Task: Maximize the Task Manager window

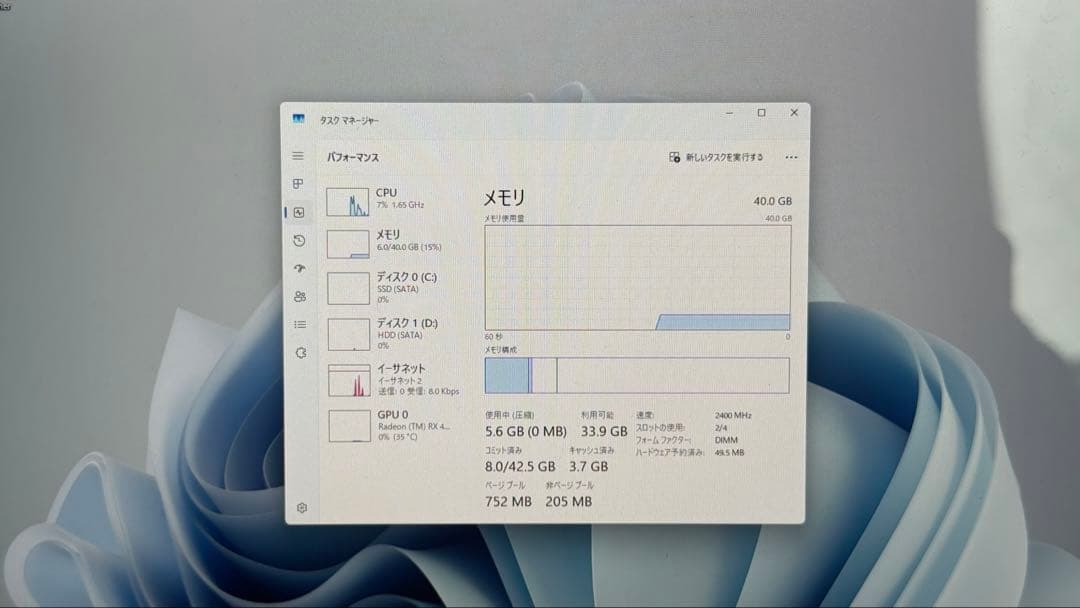Action: point(761,113)
